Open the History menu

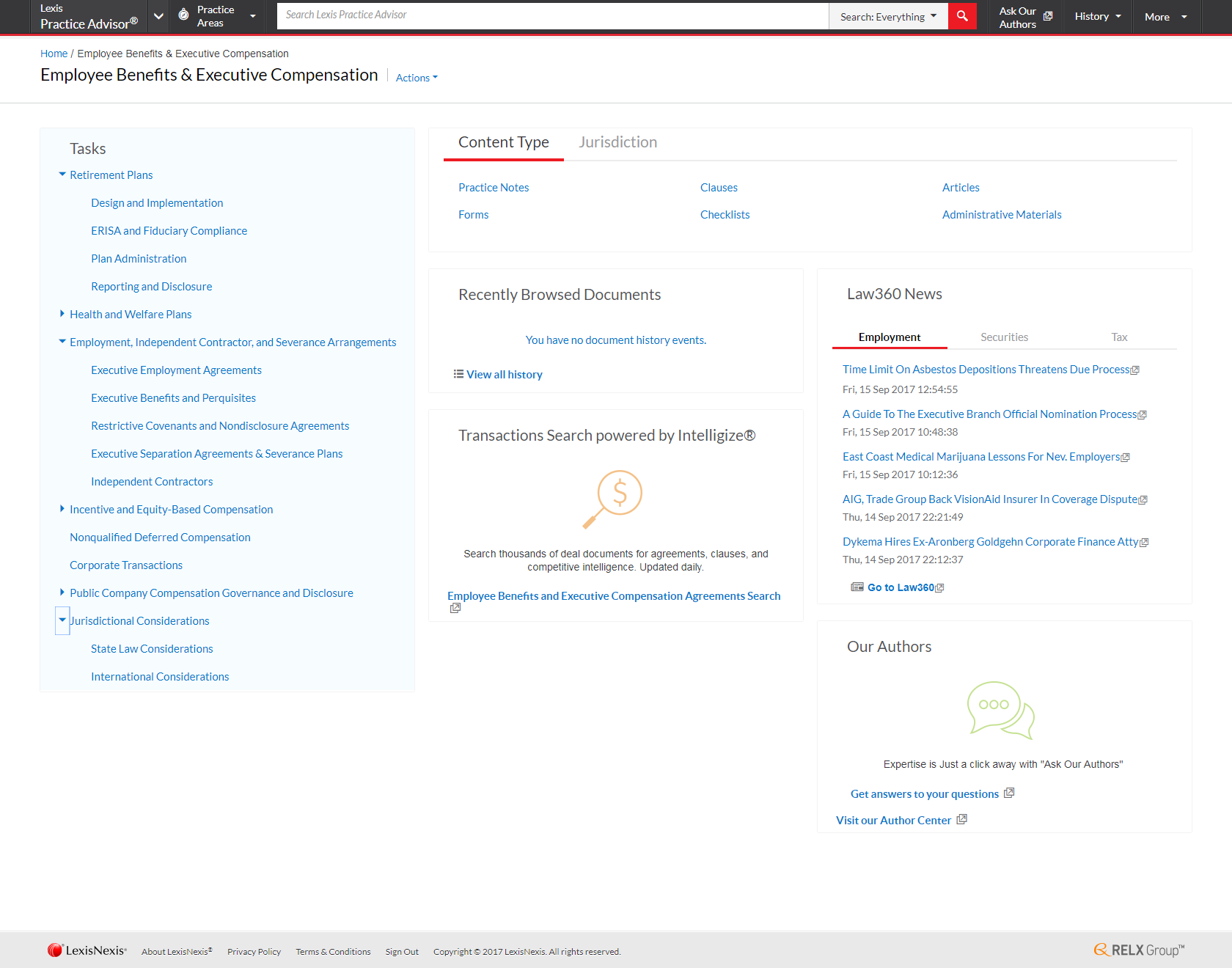pos(1098,16)
